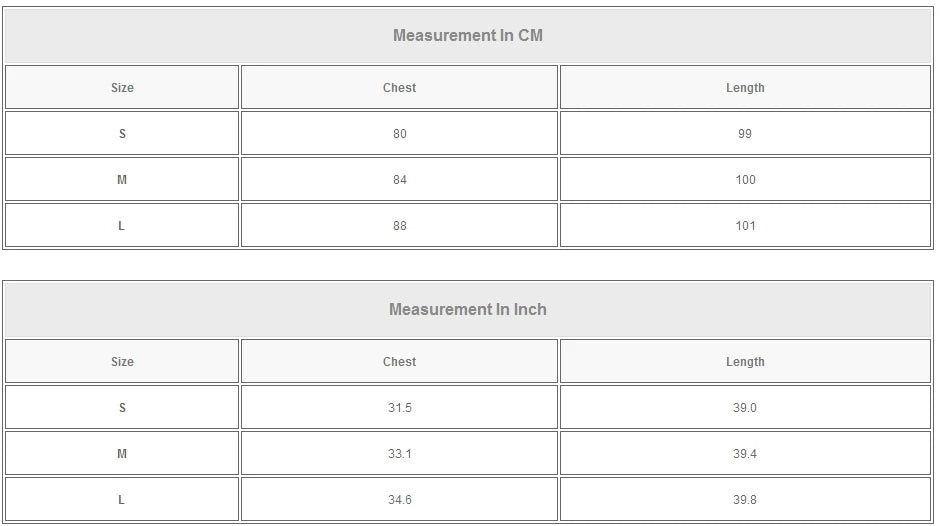
Task: Click the 39.4 inch length cell
Action: click(x=745, y=454)
